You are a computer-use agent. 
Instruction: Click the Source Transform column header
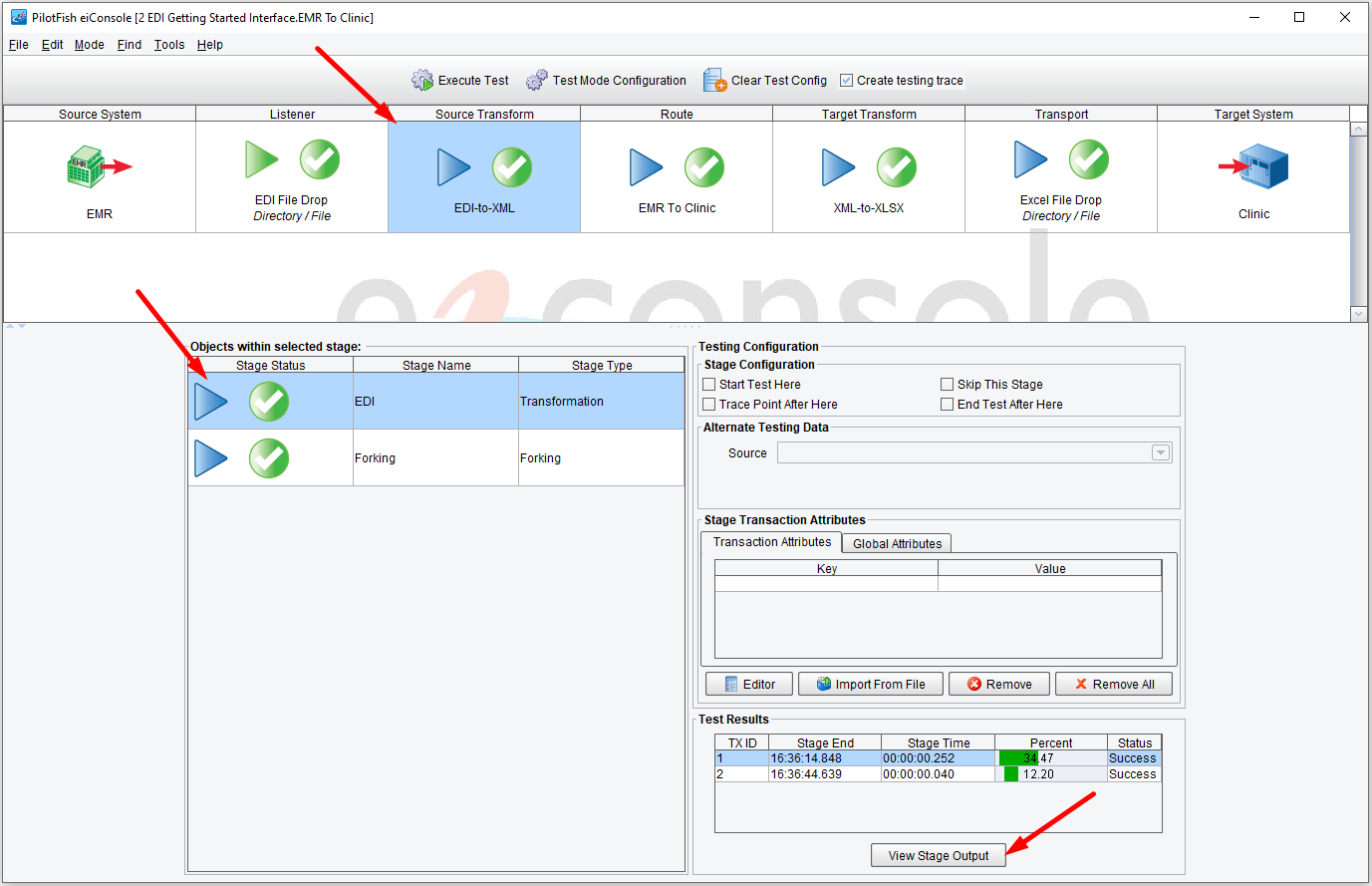pos(484,114)
